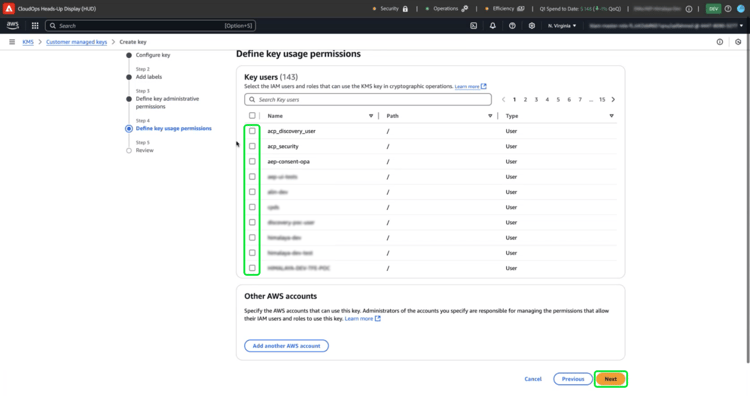Click the orange Next button
Viewport: 750px width, 396px height.
click(x=611, y=379)
